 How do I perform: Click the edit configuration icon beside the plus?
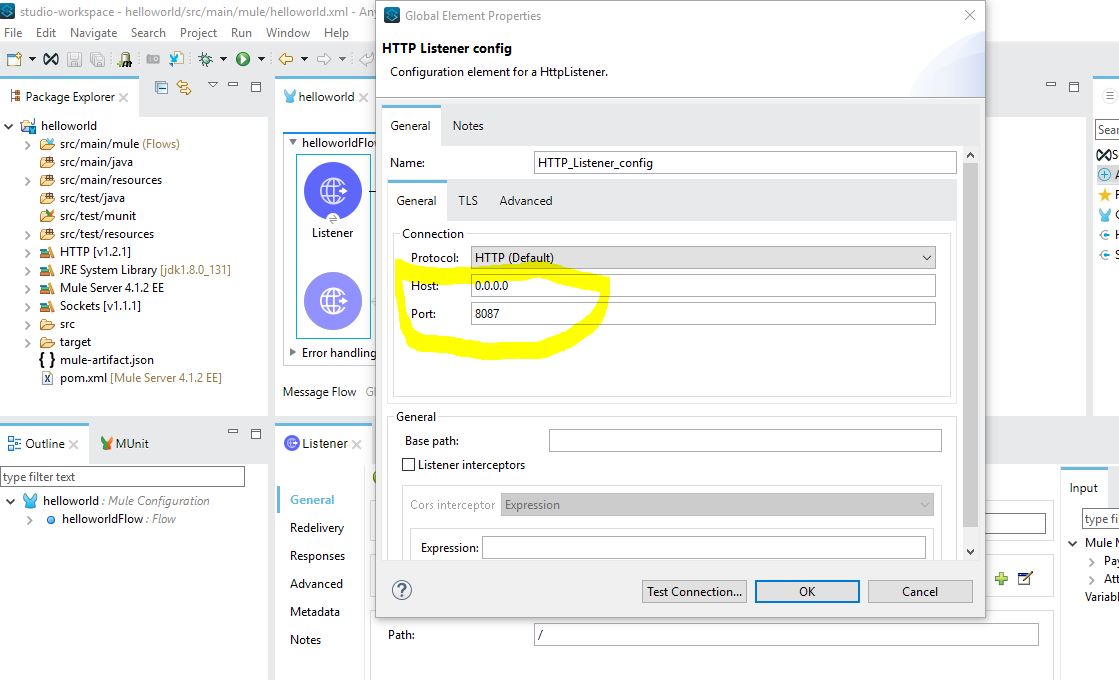1025,578
